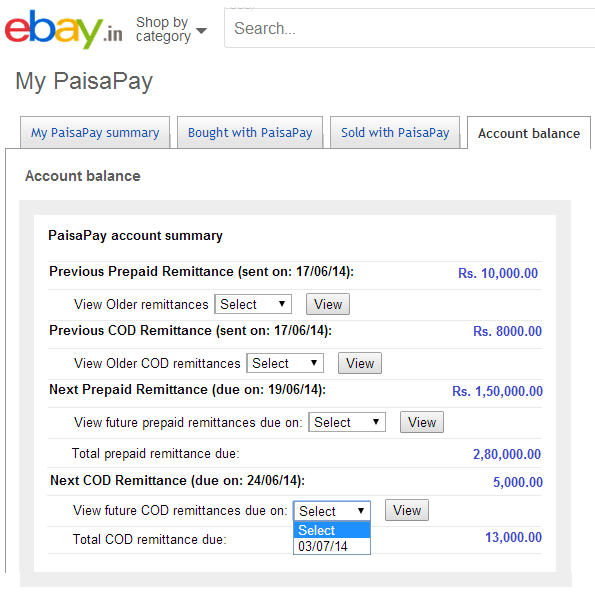Collapse the future COD remittances Select dropdown
This screenshot has height=601, width=595.
pos(332,511)
